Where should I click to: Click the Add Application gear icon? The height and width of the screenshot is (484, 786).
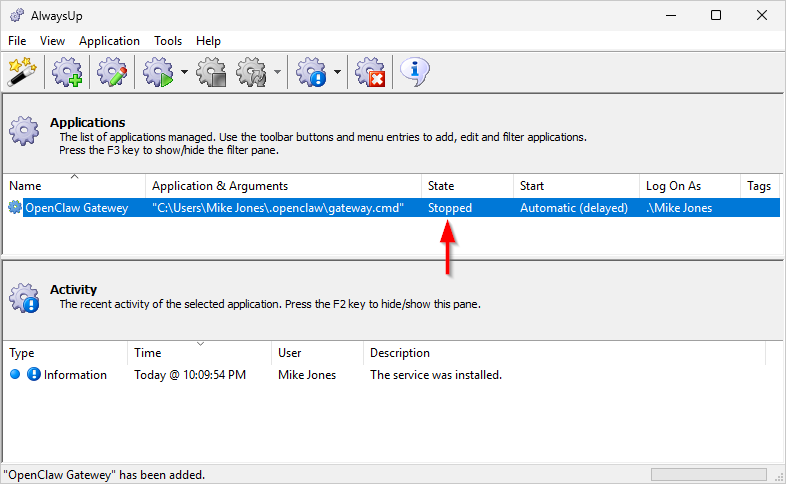coord(67,72)
